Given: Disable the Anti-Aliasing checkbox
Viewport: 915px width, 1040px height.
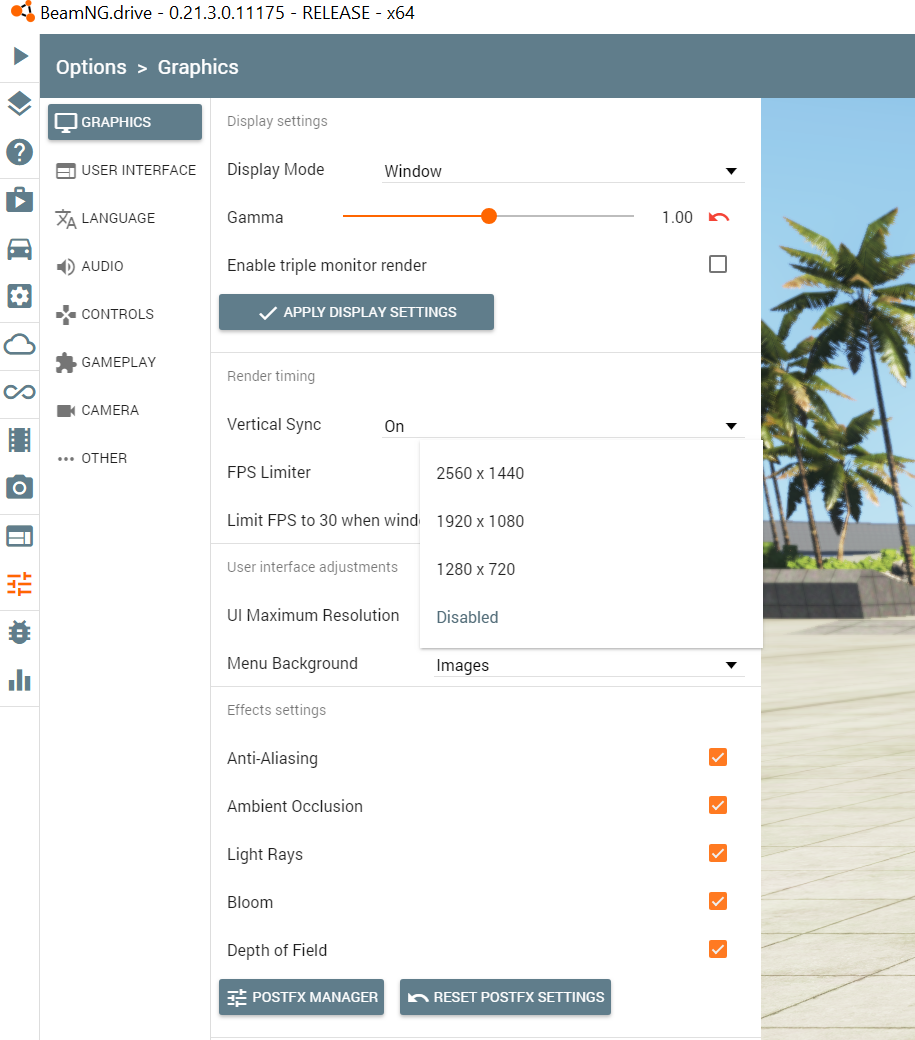Looking at the screenshot, I should 718,757.
